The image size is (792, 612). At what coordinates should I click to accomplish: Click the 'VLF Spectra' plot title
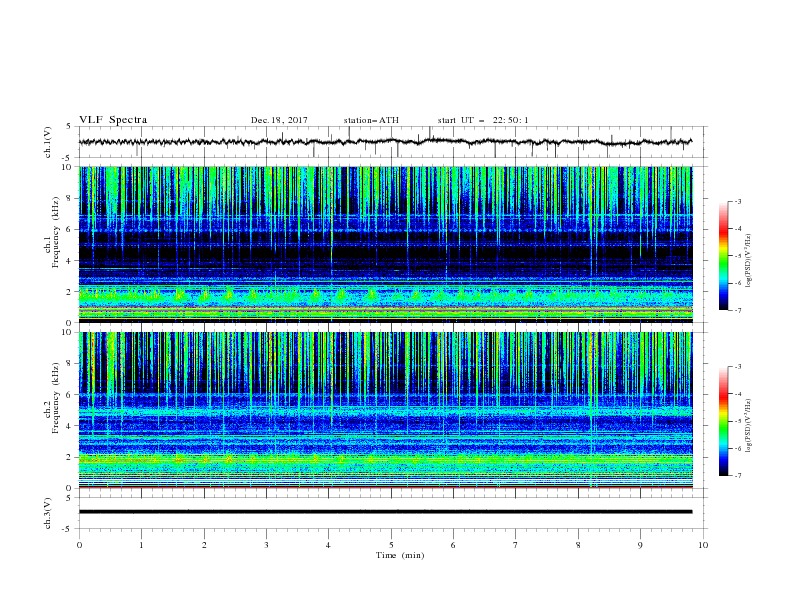pos(113,120)
